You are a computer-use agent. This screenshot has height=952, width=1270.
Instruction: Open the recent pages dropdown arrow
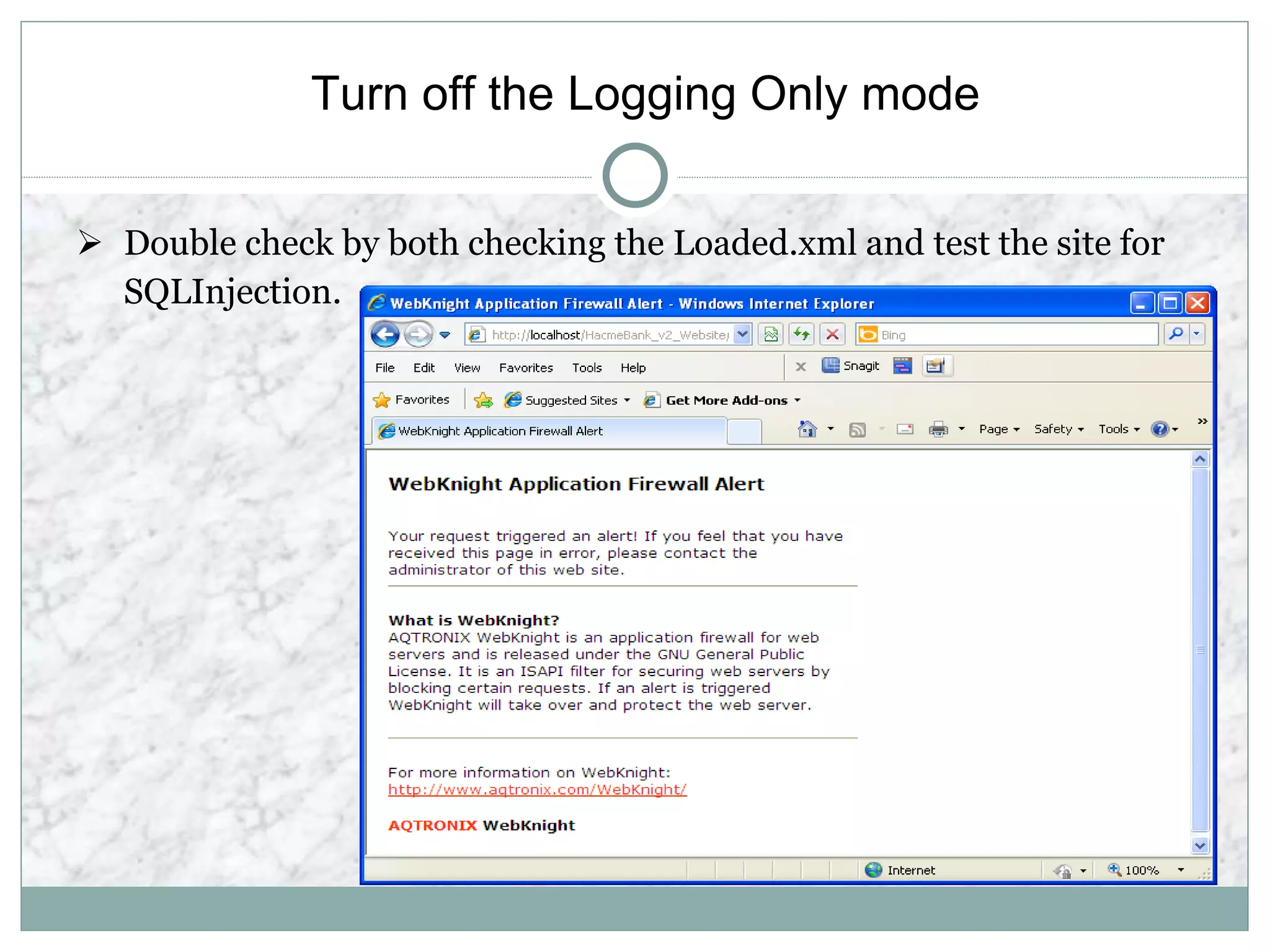coord(445,335)
